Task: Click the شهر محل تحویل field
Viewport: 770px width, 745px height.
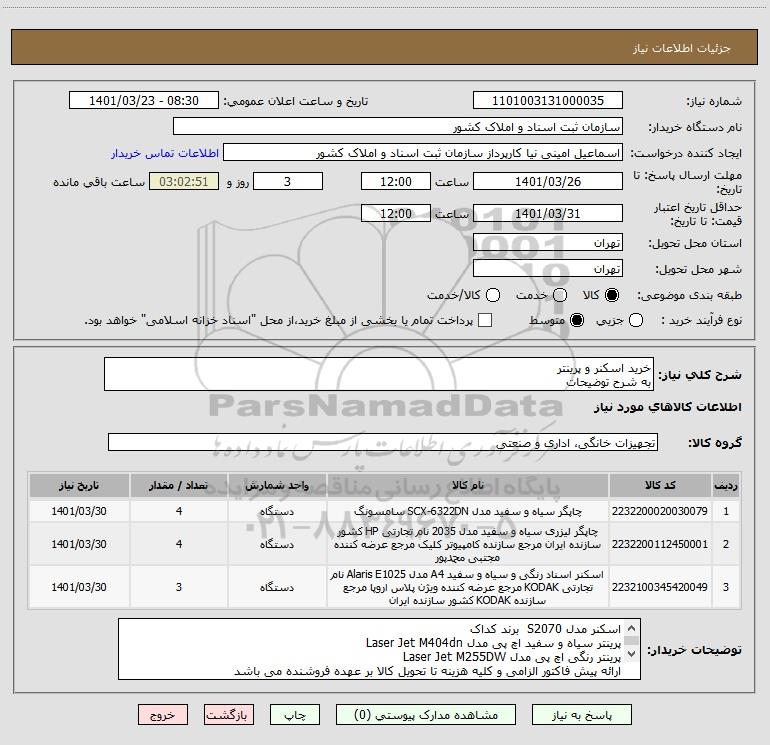Action: (548, 269)
